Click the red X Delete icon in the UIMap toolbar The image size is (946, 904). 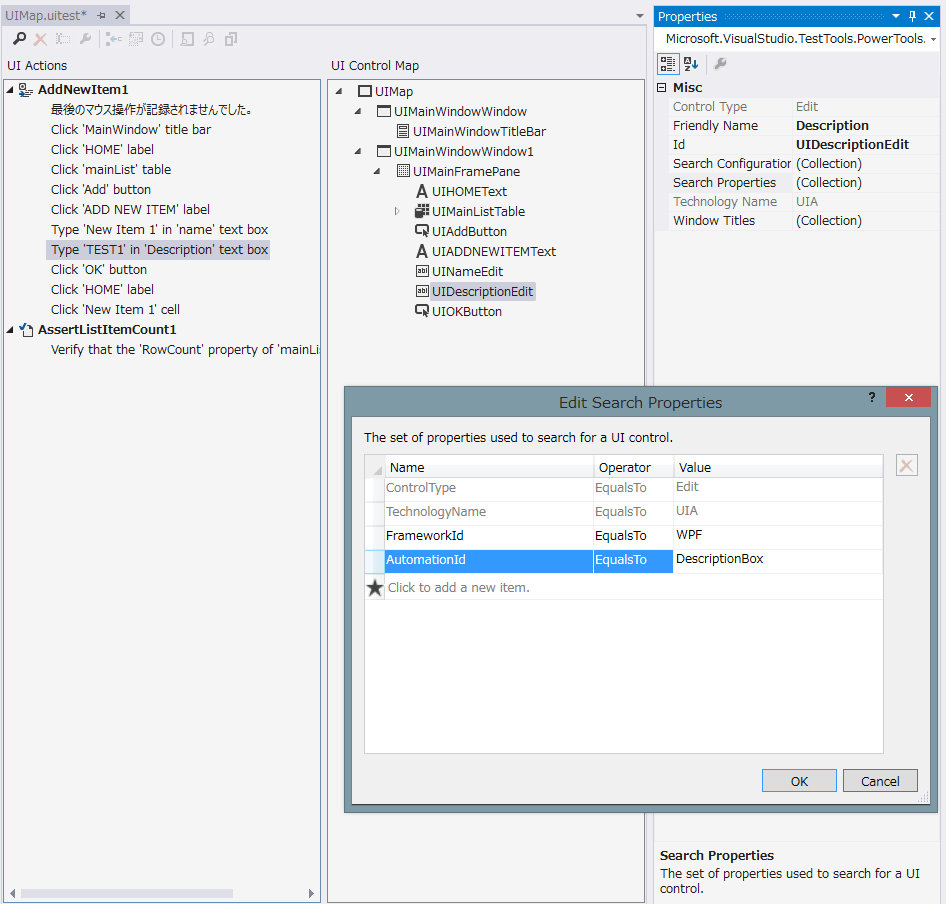pyautogui.click(x=40, y=39)
